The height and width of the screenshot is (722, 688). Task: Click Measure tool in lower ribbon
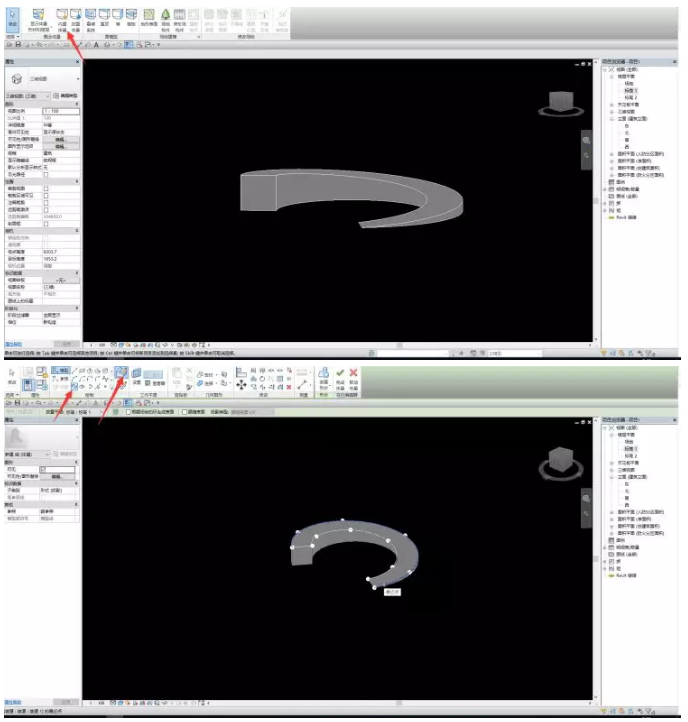click(303, 384)
